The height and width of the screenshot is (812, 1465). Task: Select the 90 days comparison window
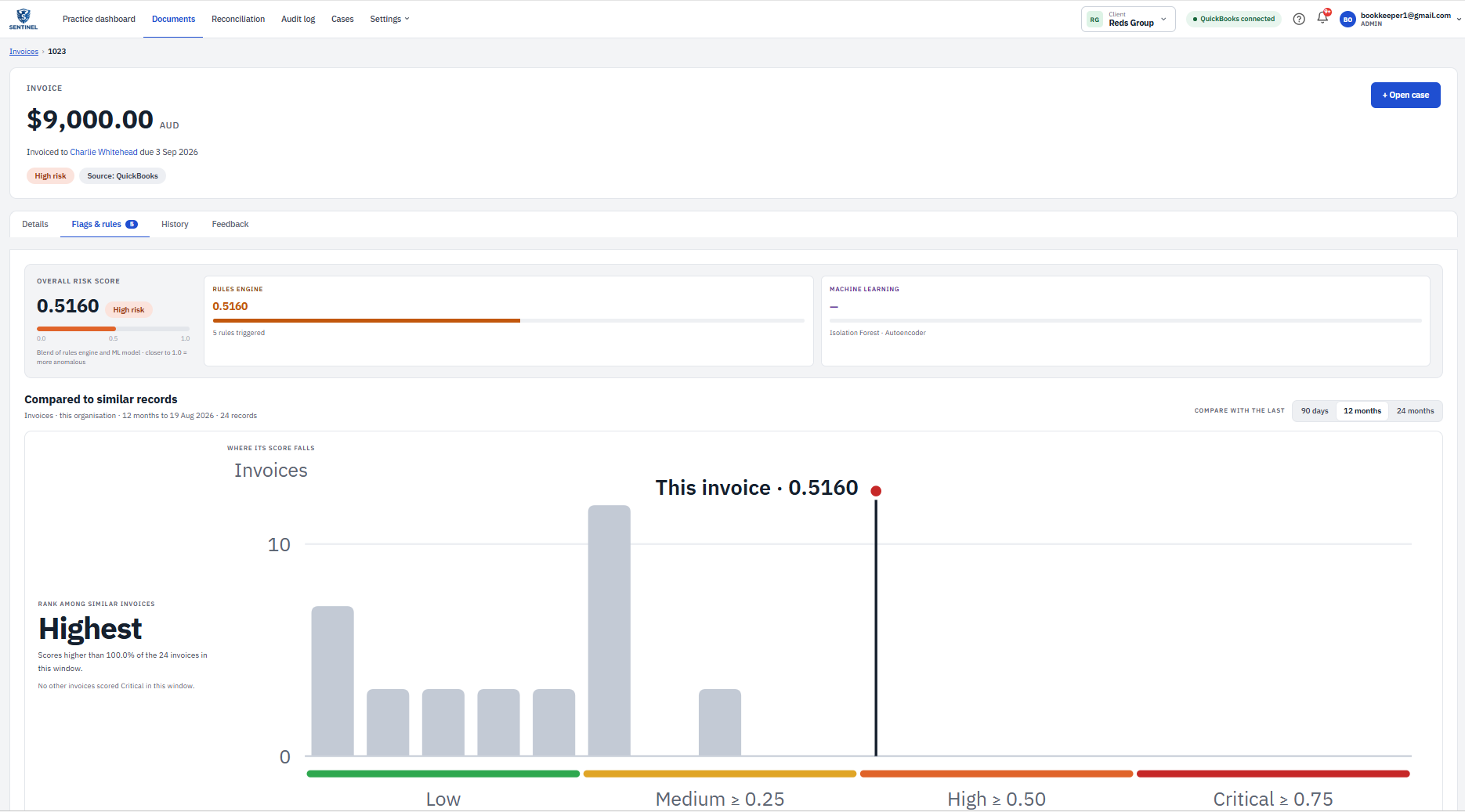click(1315, 411)
